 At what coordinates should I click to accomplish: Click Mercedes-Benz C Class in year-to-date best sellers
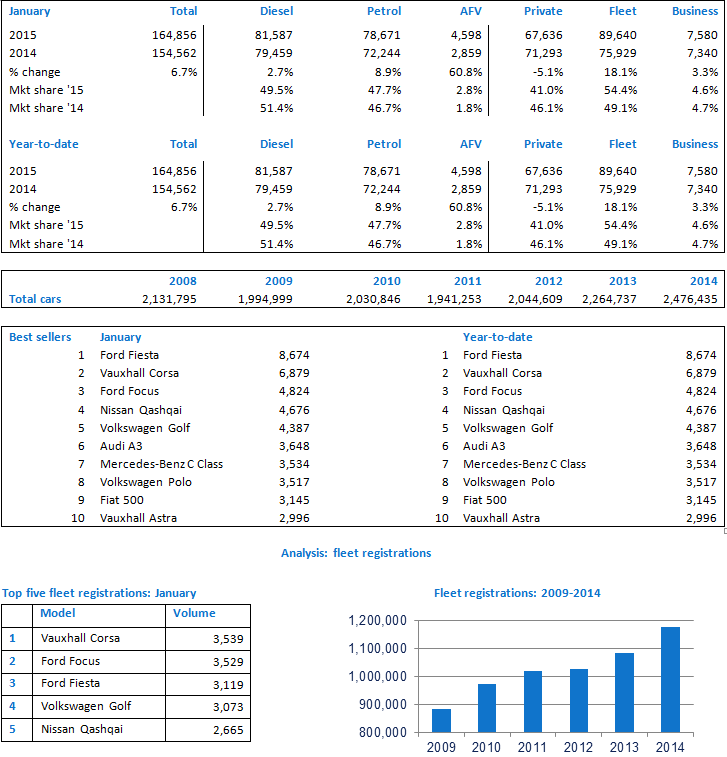tap(524, 464)
